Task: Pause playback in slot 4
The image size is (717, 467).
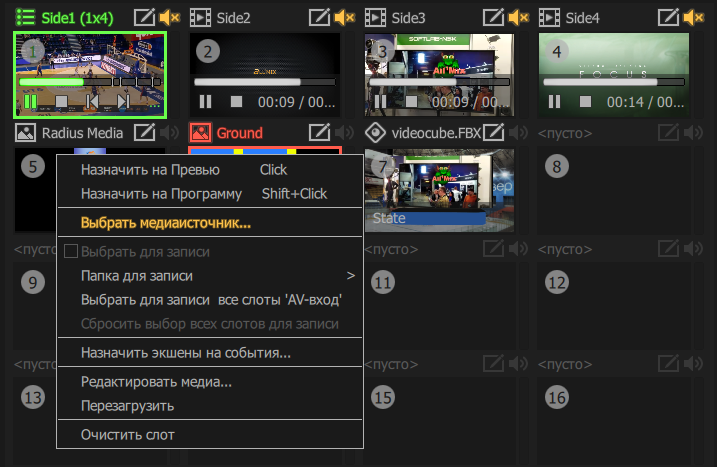Action: pyautogui.click(x=554, y=101)
